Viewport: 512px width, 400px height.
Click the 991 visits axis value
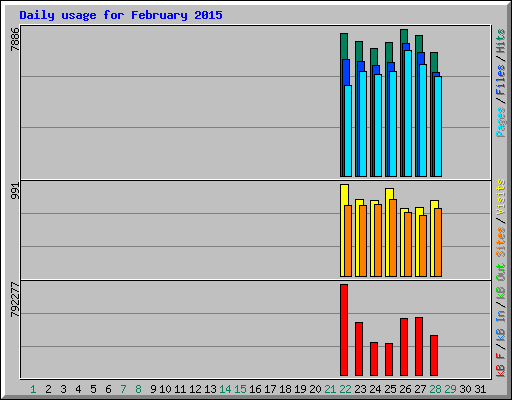[15, 191]
